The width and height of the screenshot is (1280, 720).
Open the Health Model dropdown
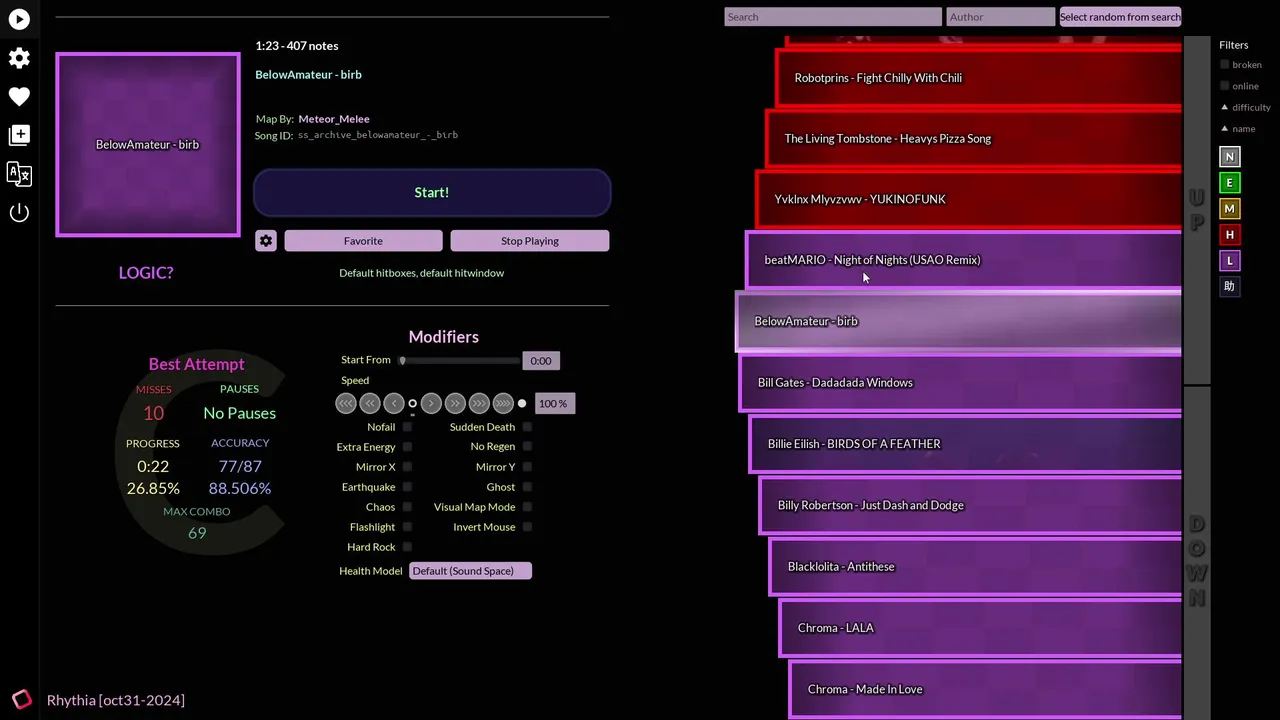(470, 571)
